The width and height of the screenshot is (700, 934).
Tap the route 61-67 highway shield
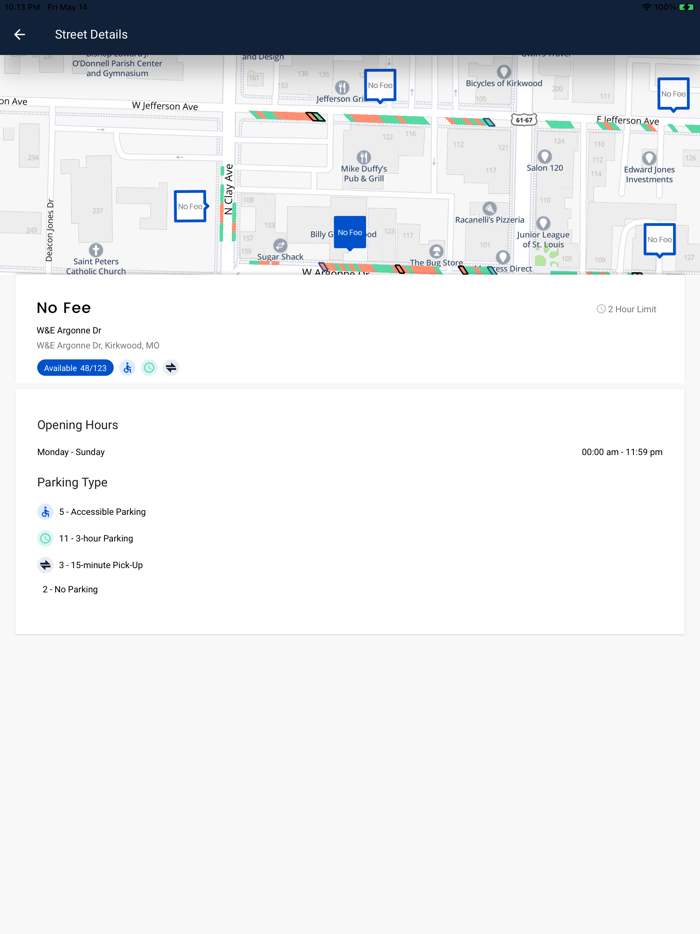coord(524,120)
